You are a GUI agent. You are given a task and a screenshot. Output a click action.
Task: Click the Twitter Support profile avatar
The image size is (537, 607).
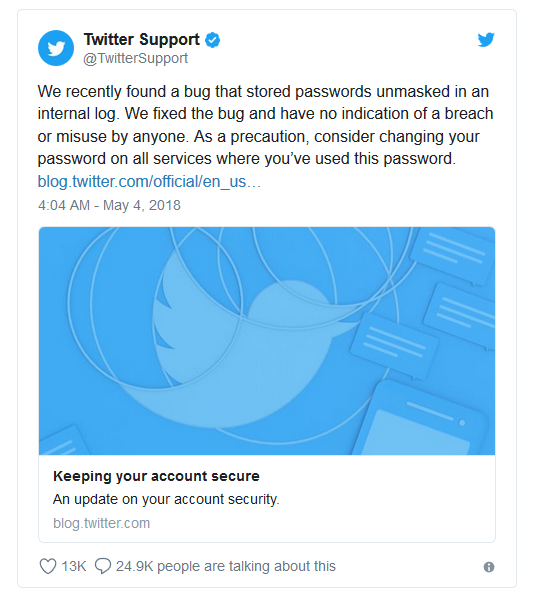pos(56,48)
